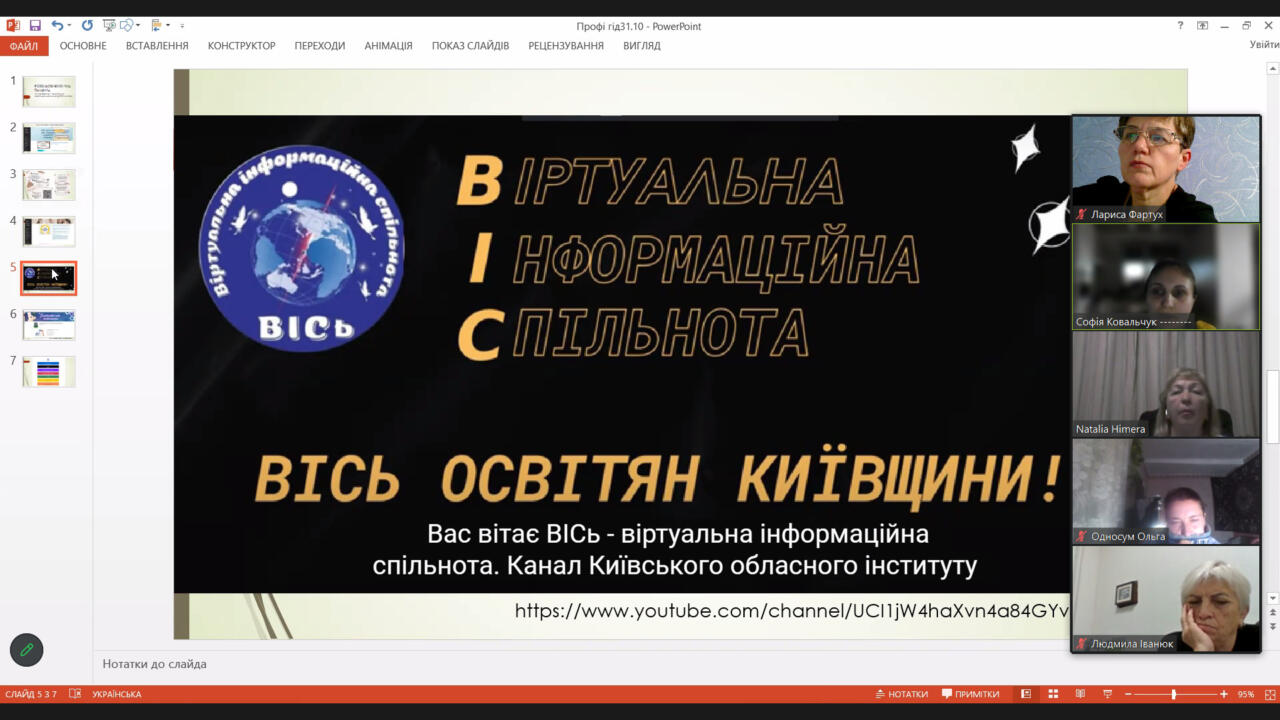Click the YouTube channel link on slide
Screen dimensions: 1280x720
pyautogui.click(x=792, y=611)
